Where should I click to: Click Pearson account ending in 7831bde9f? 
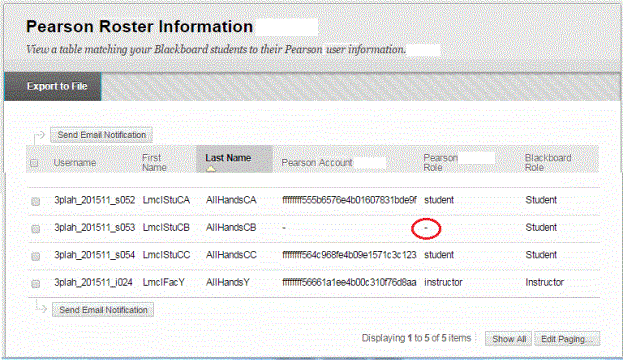350,200
